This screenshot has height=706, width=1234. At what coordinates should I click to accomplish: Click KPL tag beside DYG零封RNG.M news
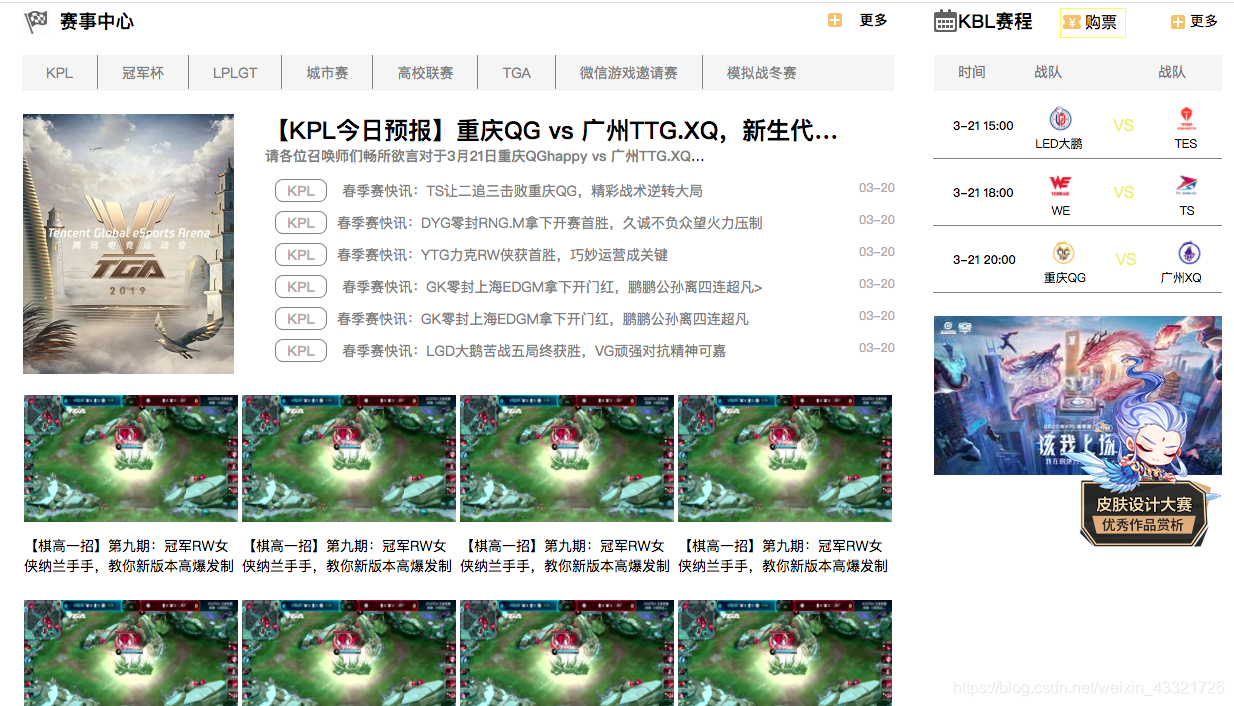[x=301, y=222]
